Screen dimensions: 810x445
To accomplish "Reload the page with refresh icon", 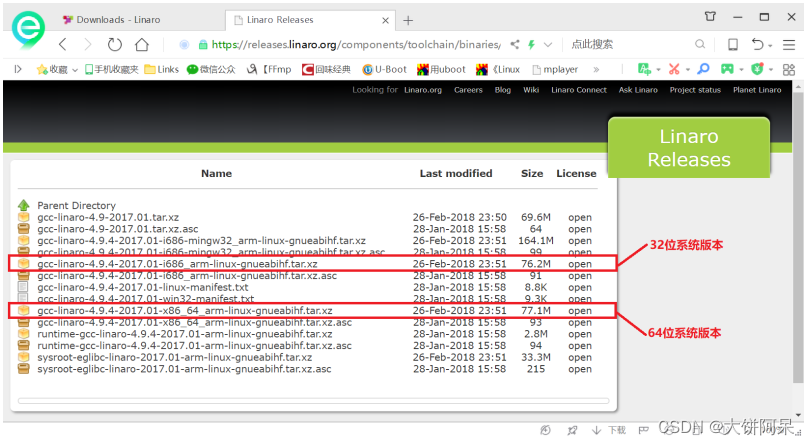I will (x=114, y=44).
